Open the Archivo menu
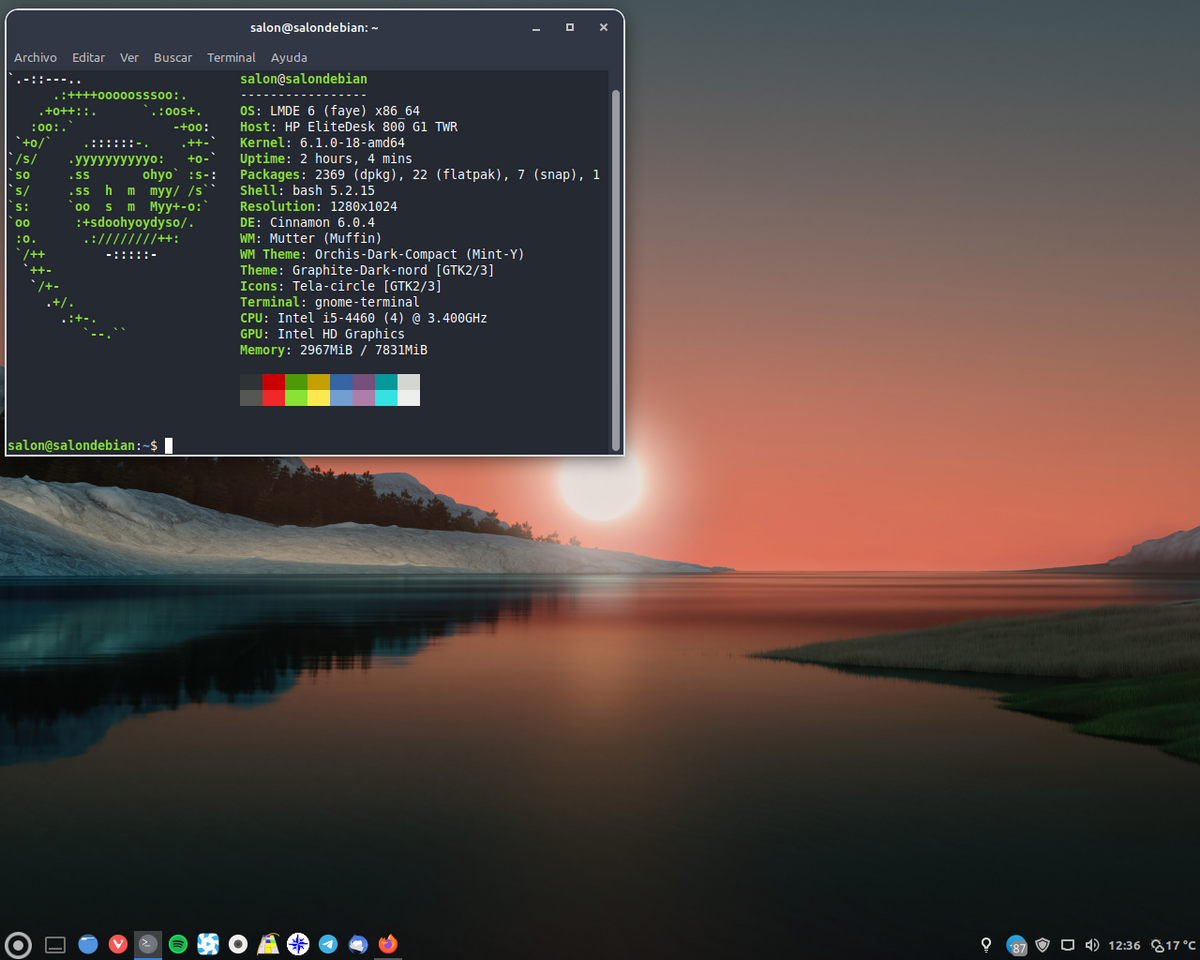 tap(35, 58)
